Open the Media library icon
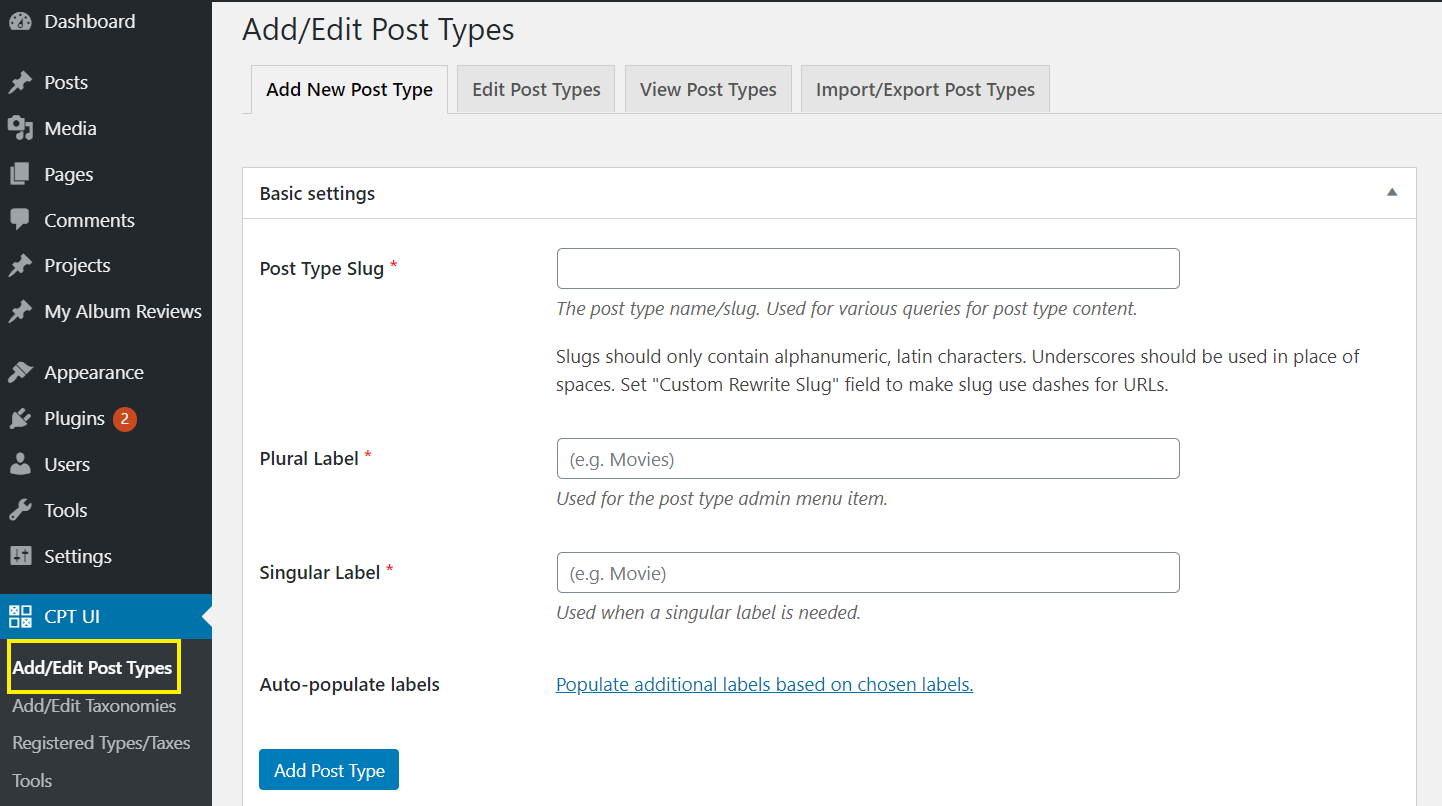Image resolution: width=1442 pixels, height=806 pixels. pyautogui.click(x=19, y=127)
